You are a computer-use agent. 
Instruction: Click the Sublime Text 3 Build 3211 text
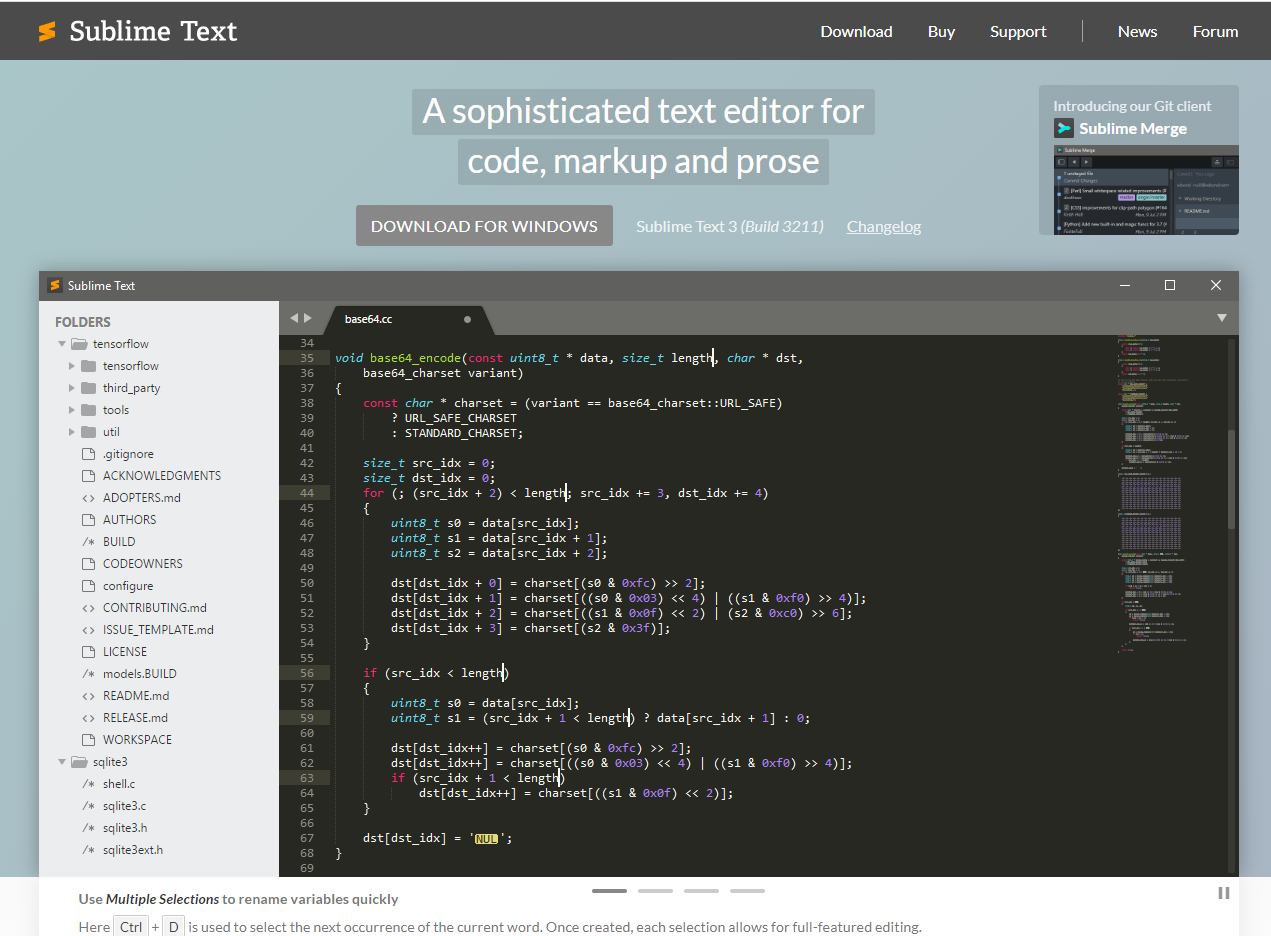click(730, 227)
